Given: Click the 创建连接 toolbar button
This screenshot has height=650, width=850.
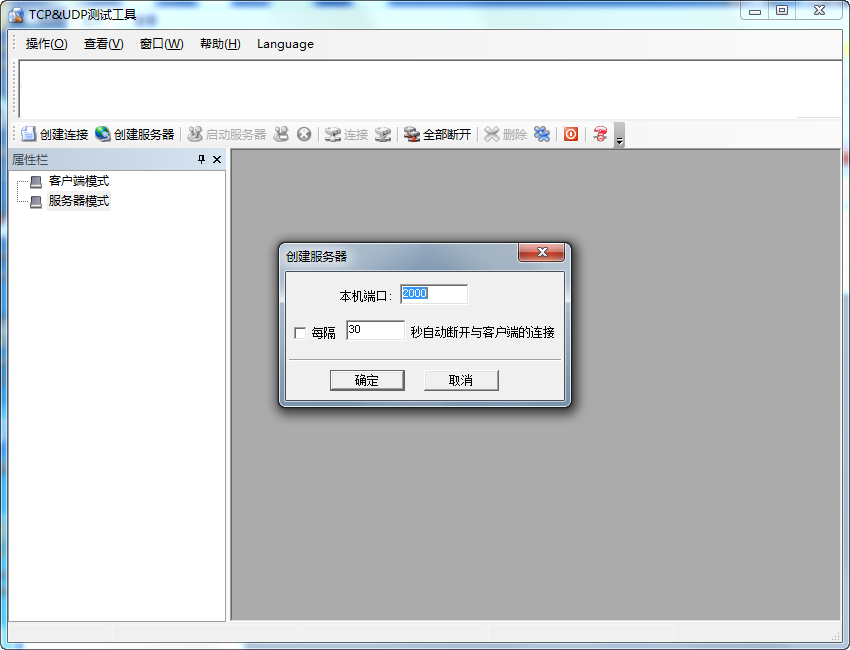Looking at the screenshot, I should click(x=54, y=134).
